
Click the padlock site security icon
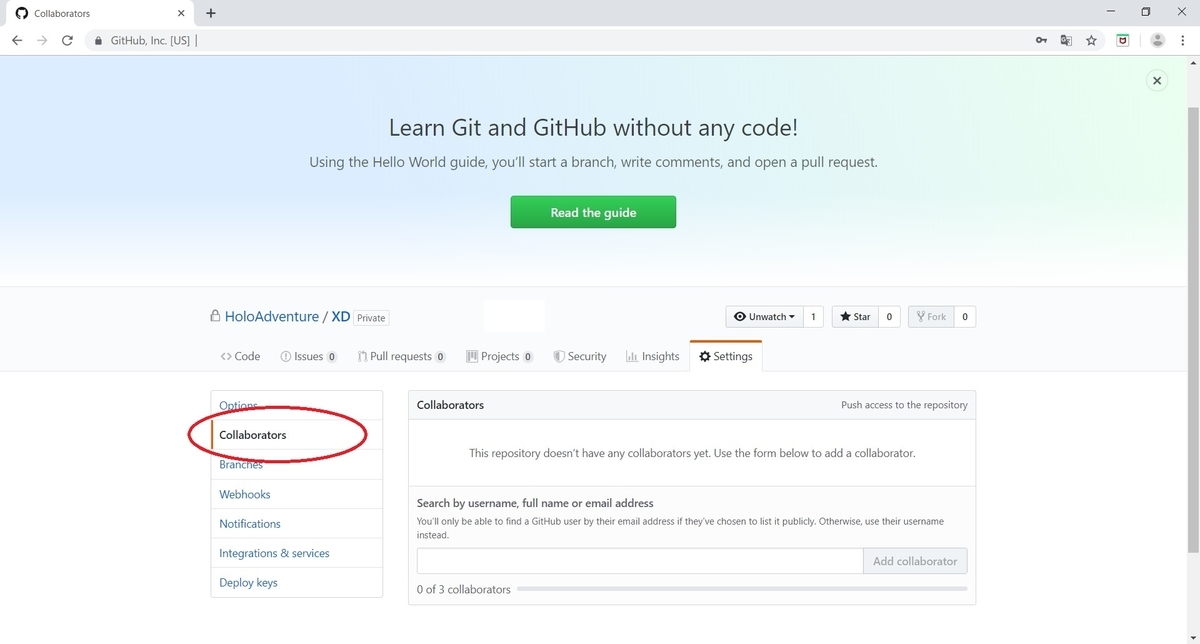point(98,41)
